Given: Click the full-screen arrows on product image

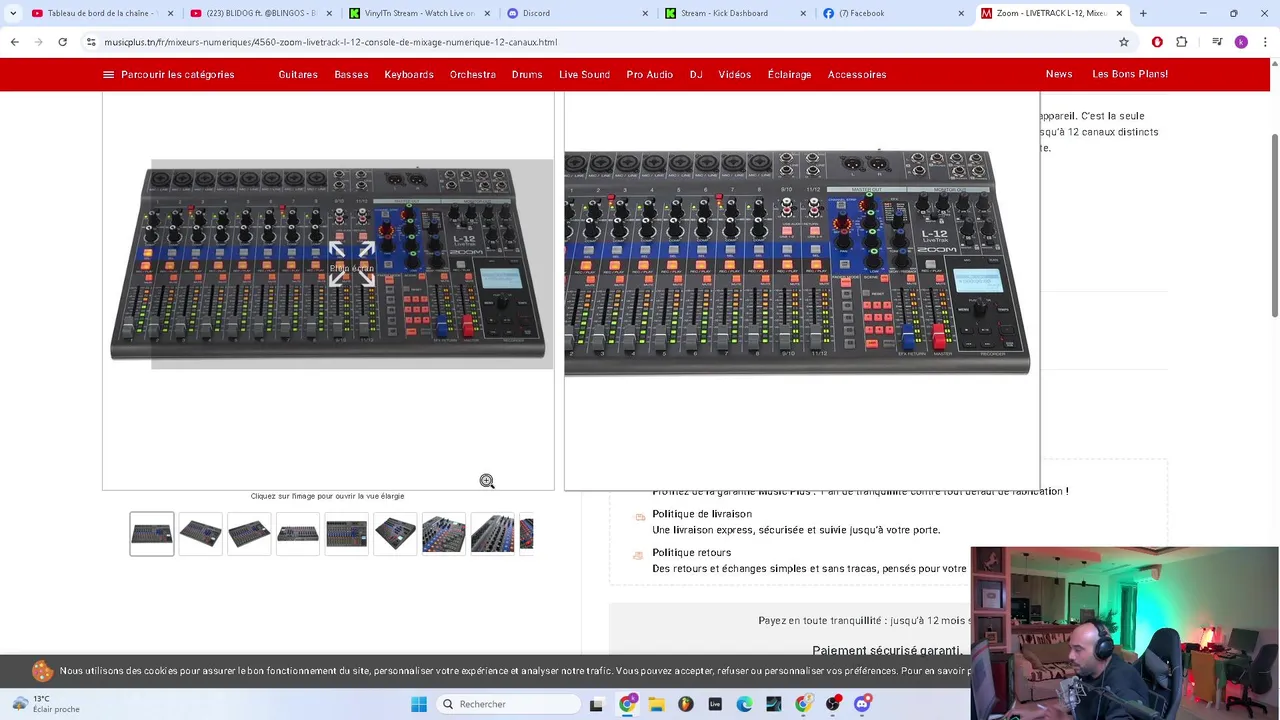Looking at the screenshot, I should [352, 264].
